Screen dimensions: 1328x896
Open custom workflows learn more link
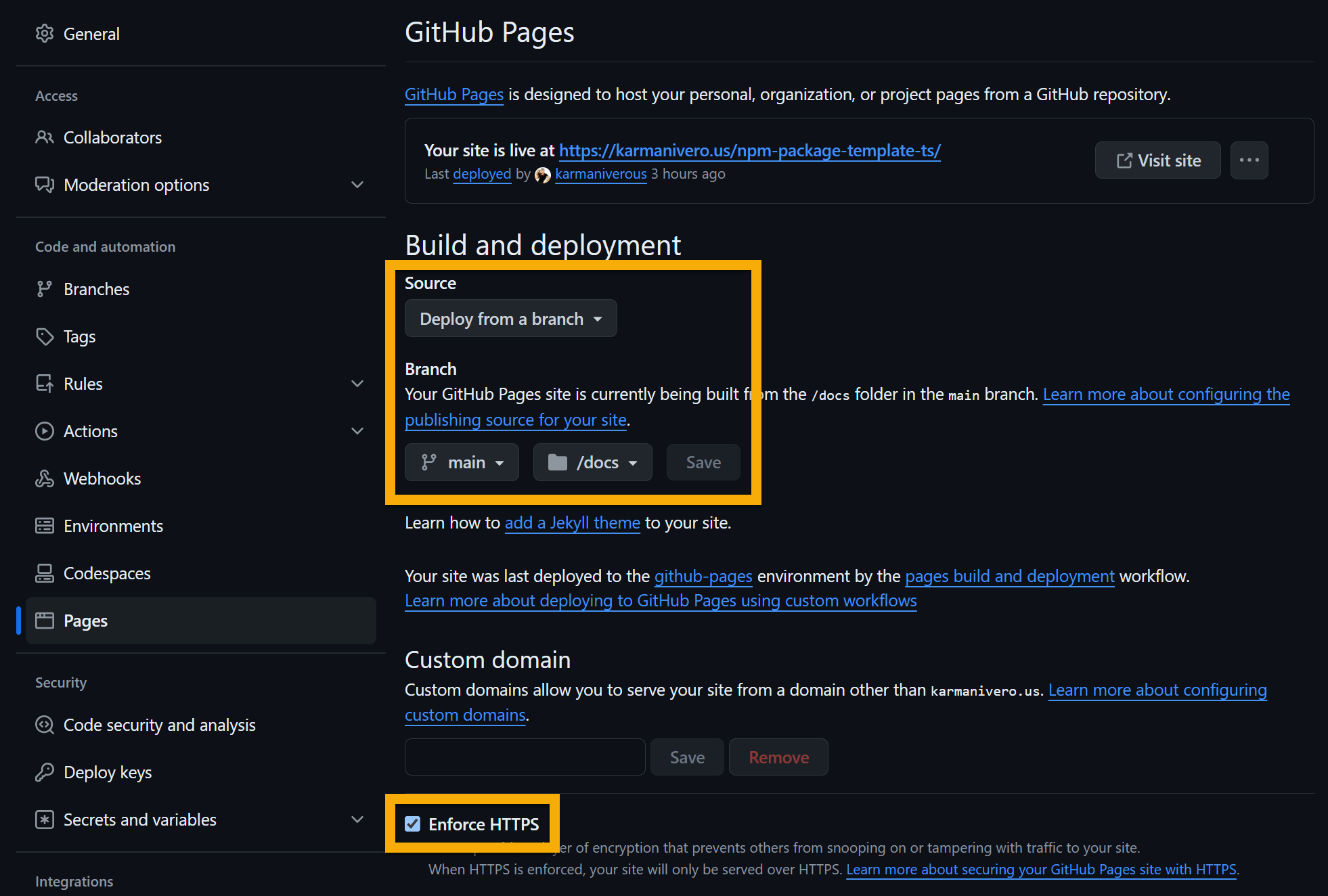tap(661, 600)
